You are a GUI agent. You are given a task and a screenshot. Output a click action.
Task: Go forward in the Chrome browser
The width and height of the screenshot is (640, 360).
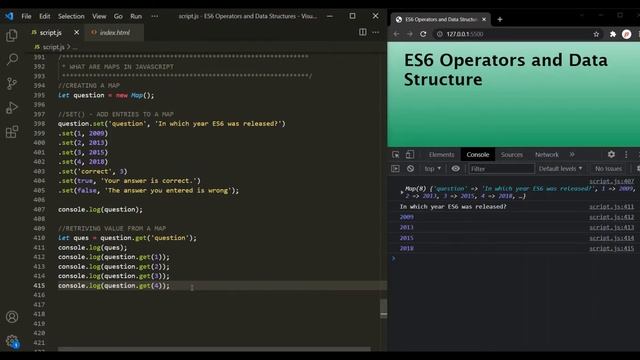tap(409, 34)
